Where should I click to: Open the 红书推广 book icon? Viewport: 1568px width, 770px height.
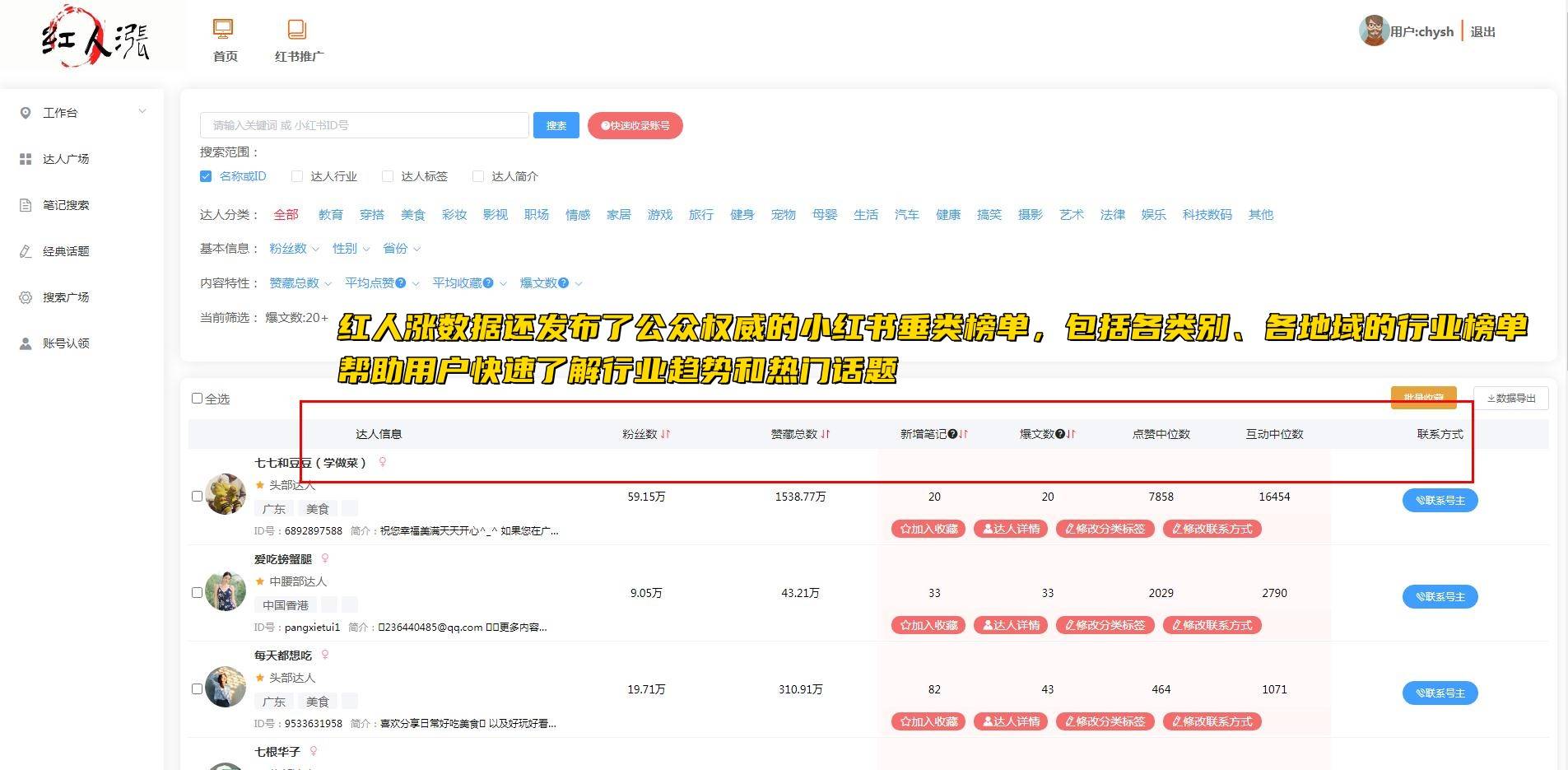coord(297,29)
